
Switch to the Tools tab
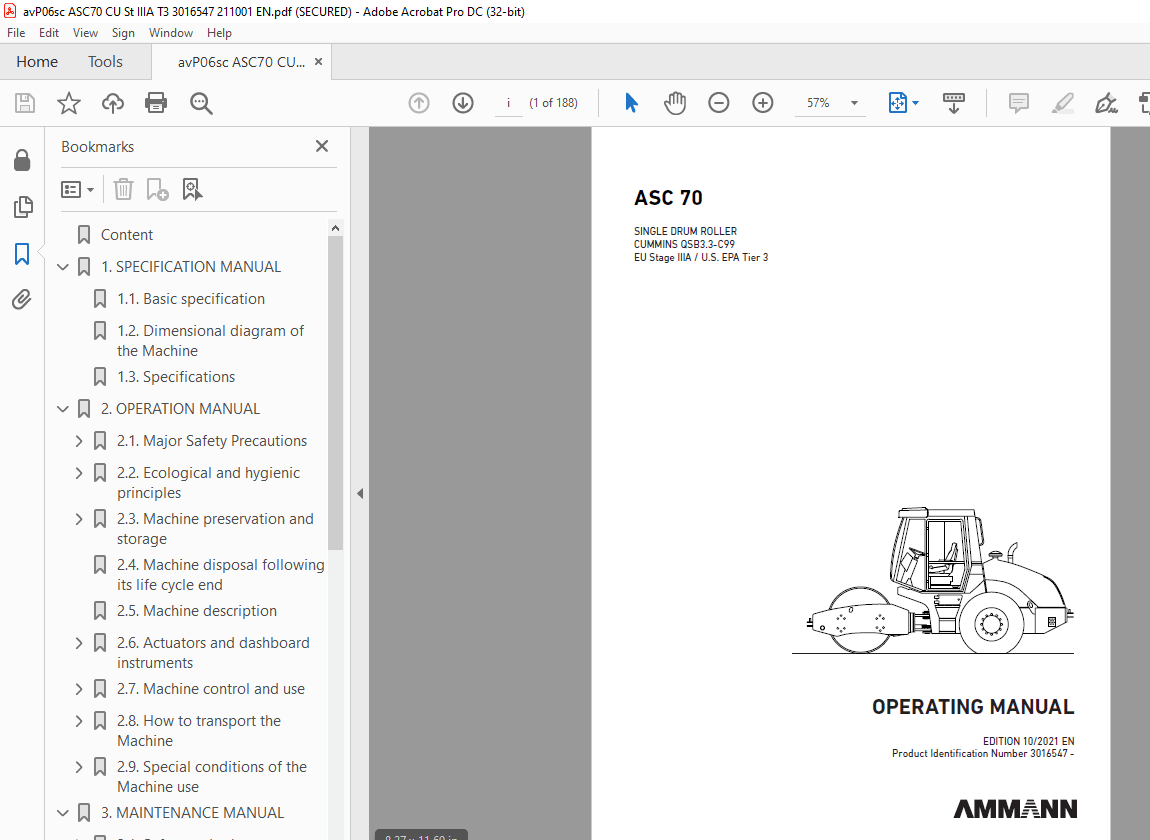pyautogui.click(x=105, y=61)
